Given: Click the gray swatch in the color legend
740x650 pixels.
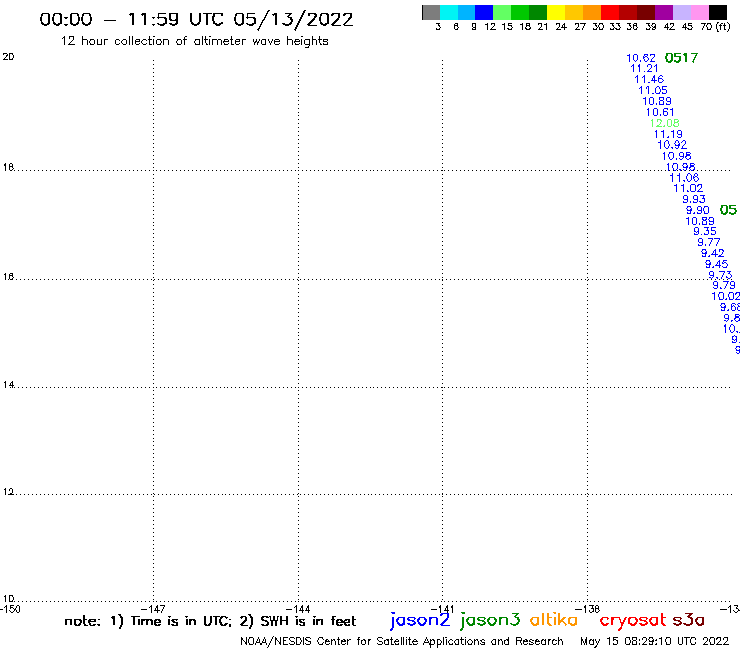Looking at the screenshot, I should pyautogui.click(x=431, y=12).
